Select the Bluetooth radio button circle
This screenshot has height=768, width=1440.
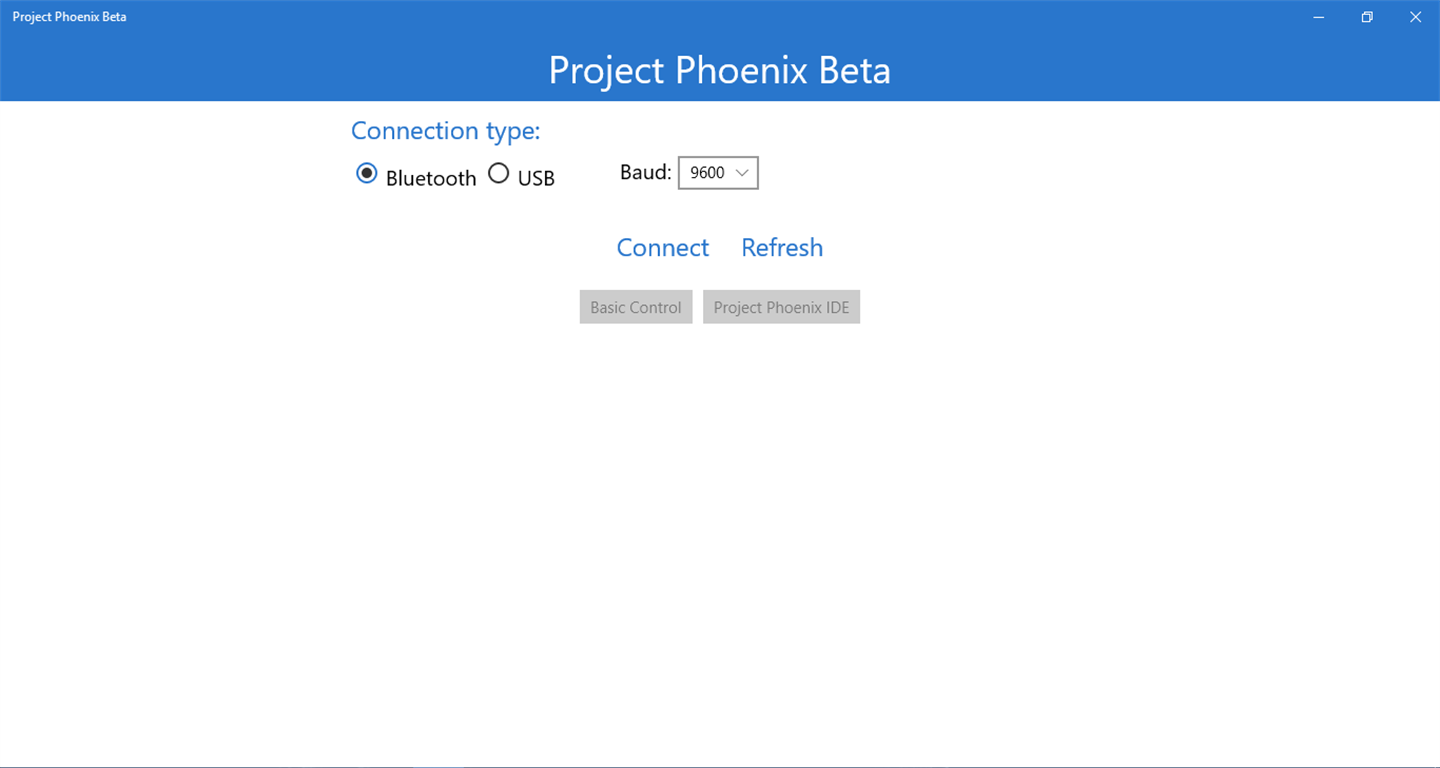tap(367, 174)
